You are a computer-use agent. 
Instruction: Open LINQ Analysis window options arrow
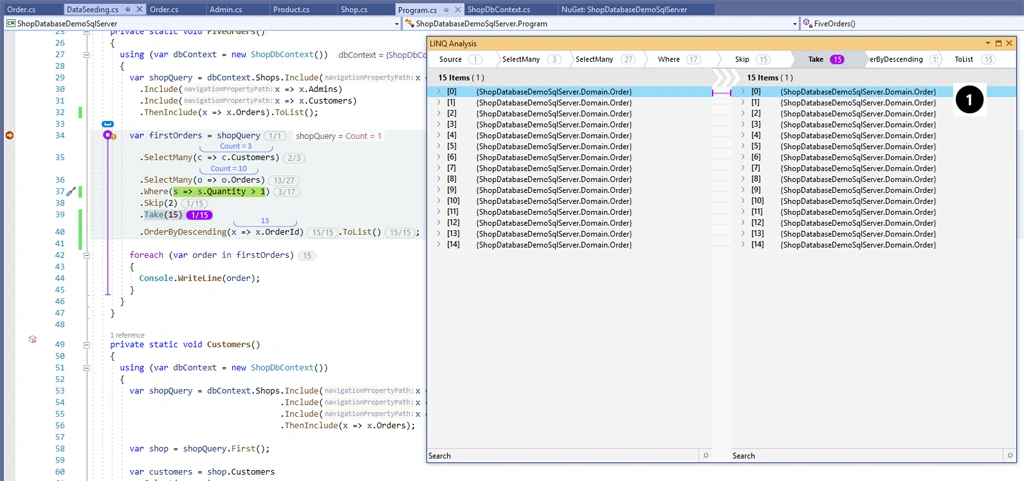(x=989, y=43)
